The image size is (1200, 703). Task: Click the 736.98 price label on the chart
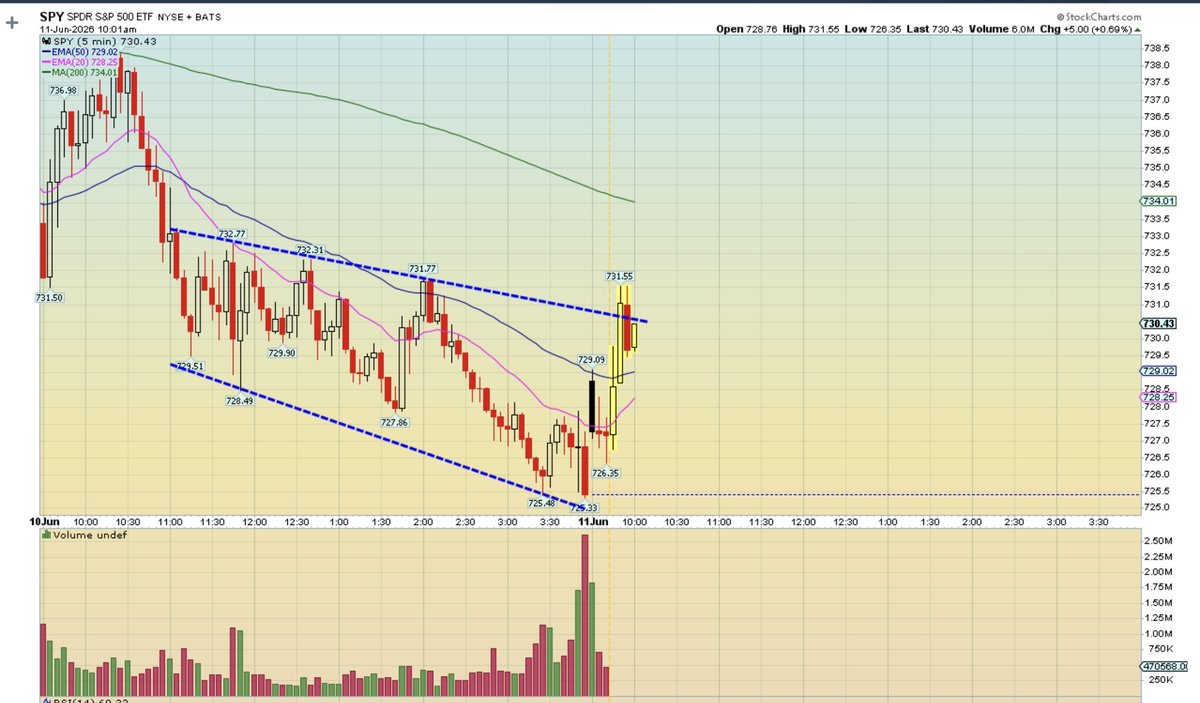coord(62,91)
